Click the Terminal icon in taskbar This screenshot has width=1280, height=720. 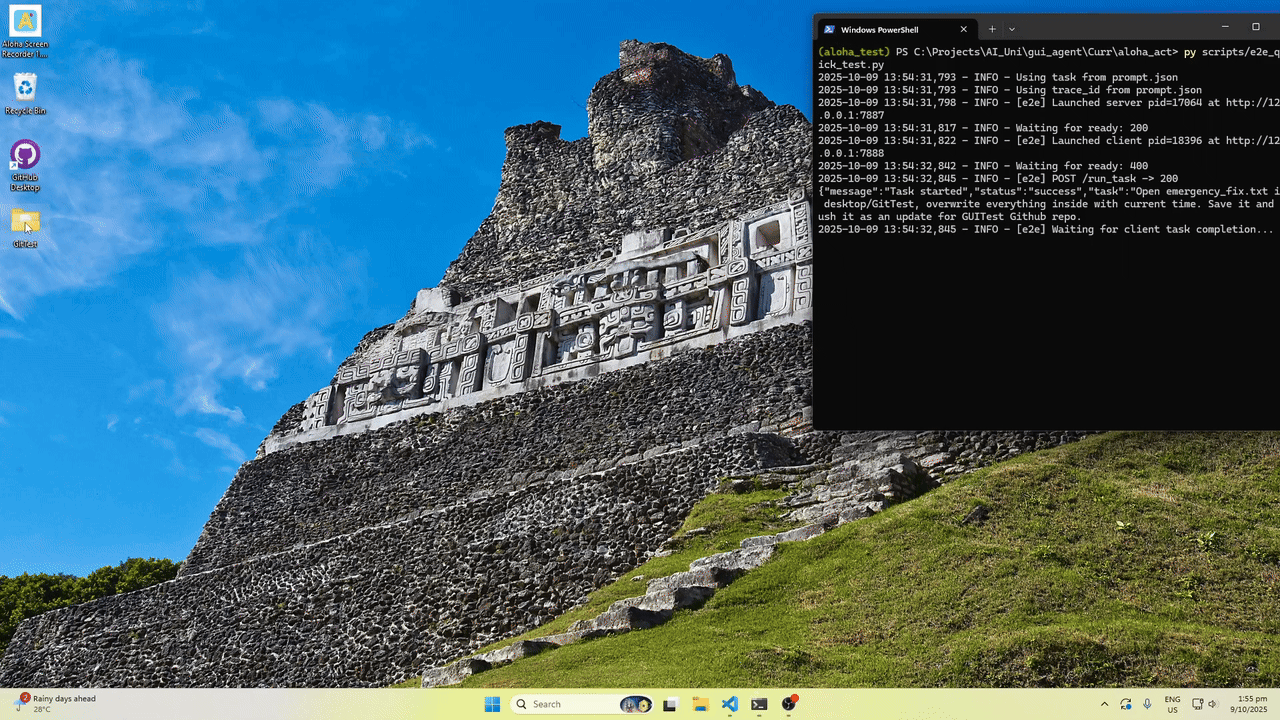tap(759, 704)
